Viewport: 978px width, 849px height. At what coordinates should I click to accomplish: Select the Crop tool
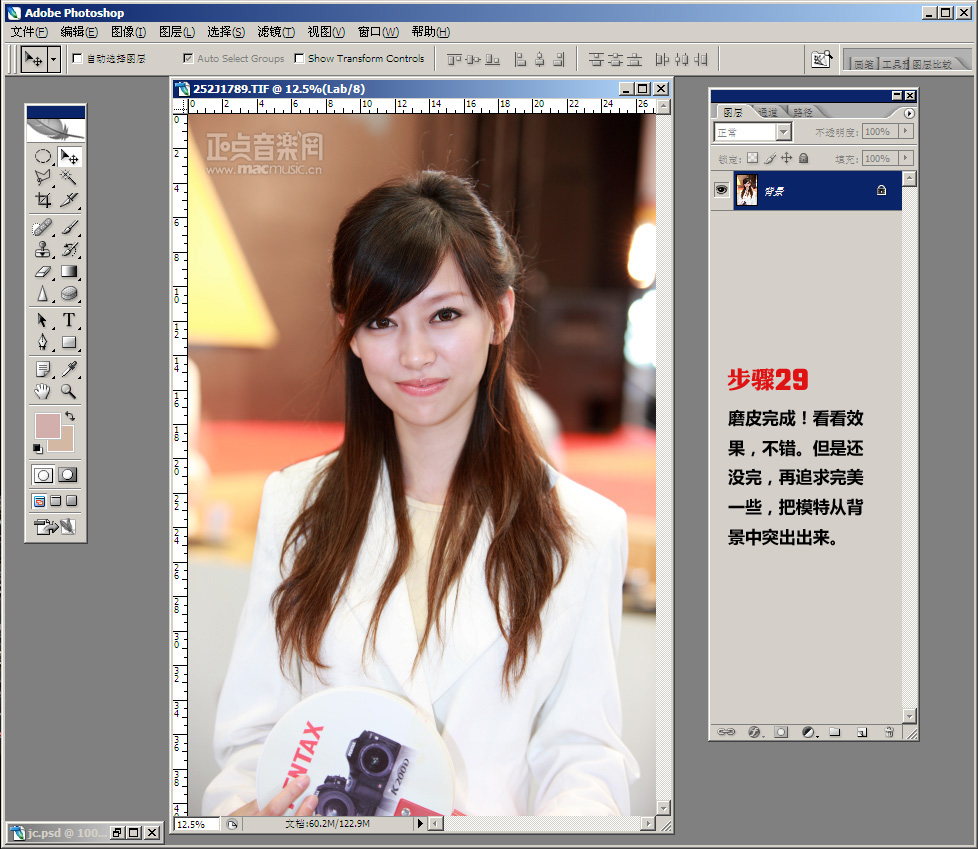click(x=43, y=199)
